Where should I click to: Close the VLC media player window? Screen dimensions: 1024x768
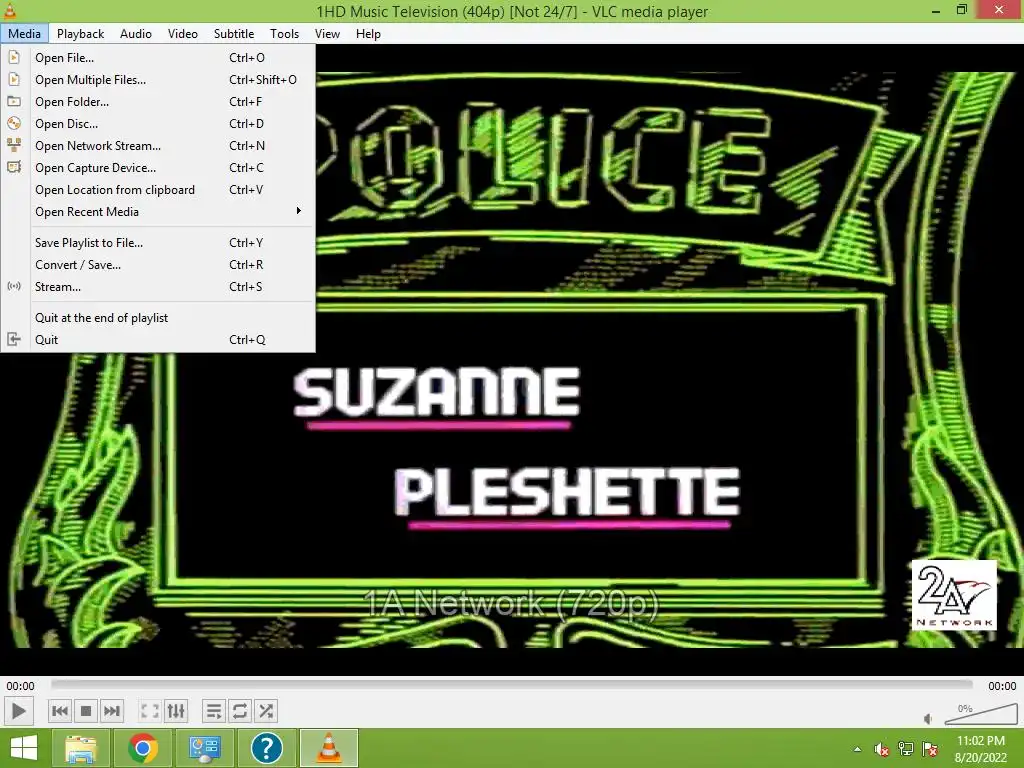(x=999, y=10)
